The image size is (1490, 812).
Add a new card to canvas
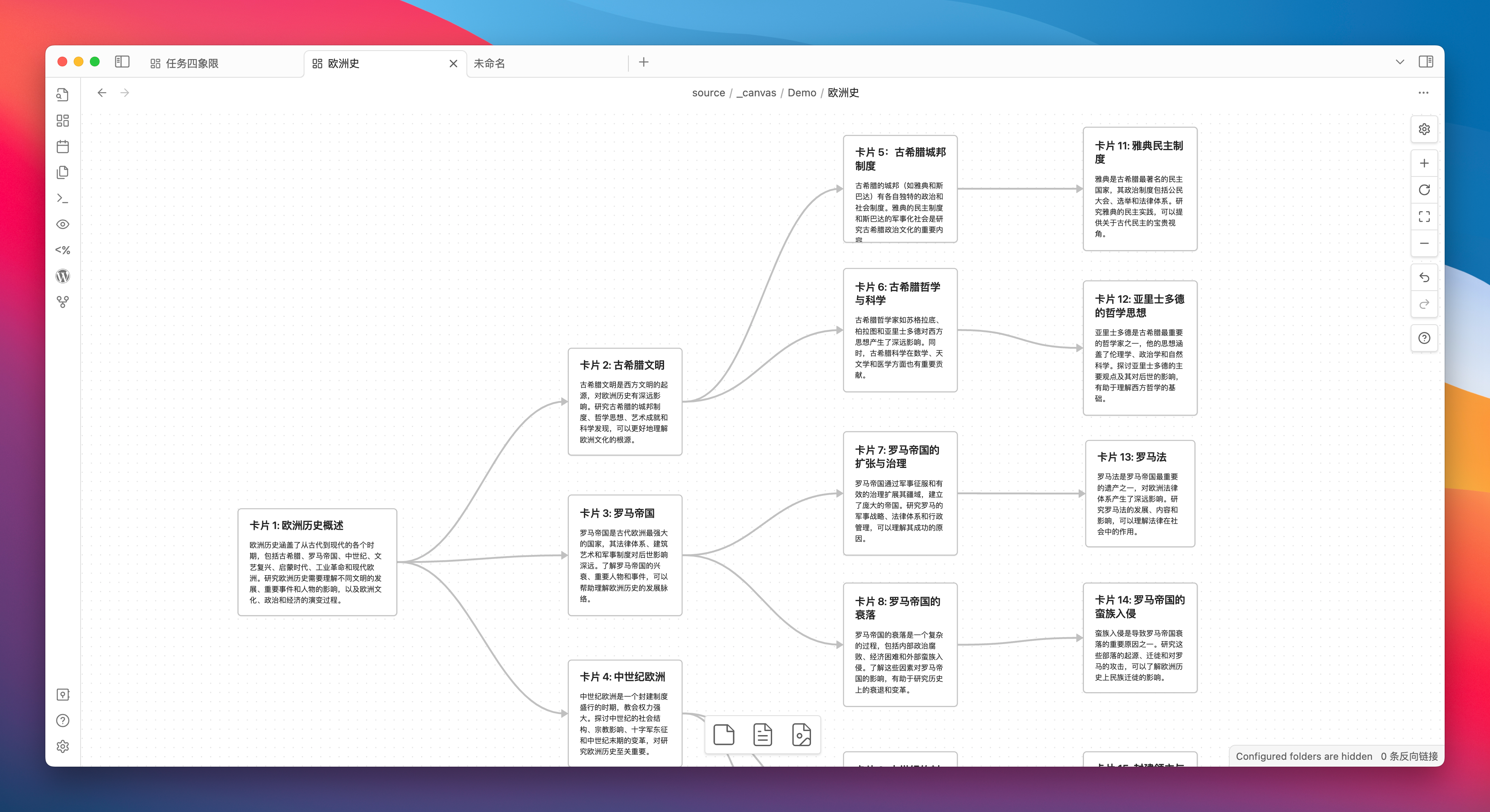tap(724, 735)
